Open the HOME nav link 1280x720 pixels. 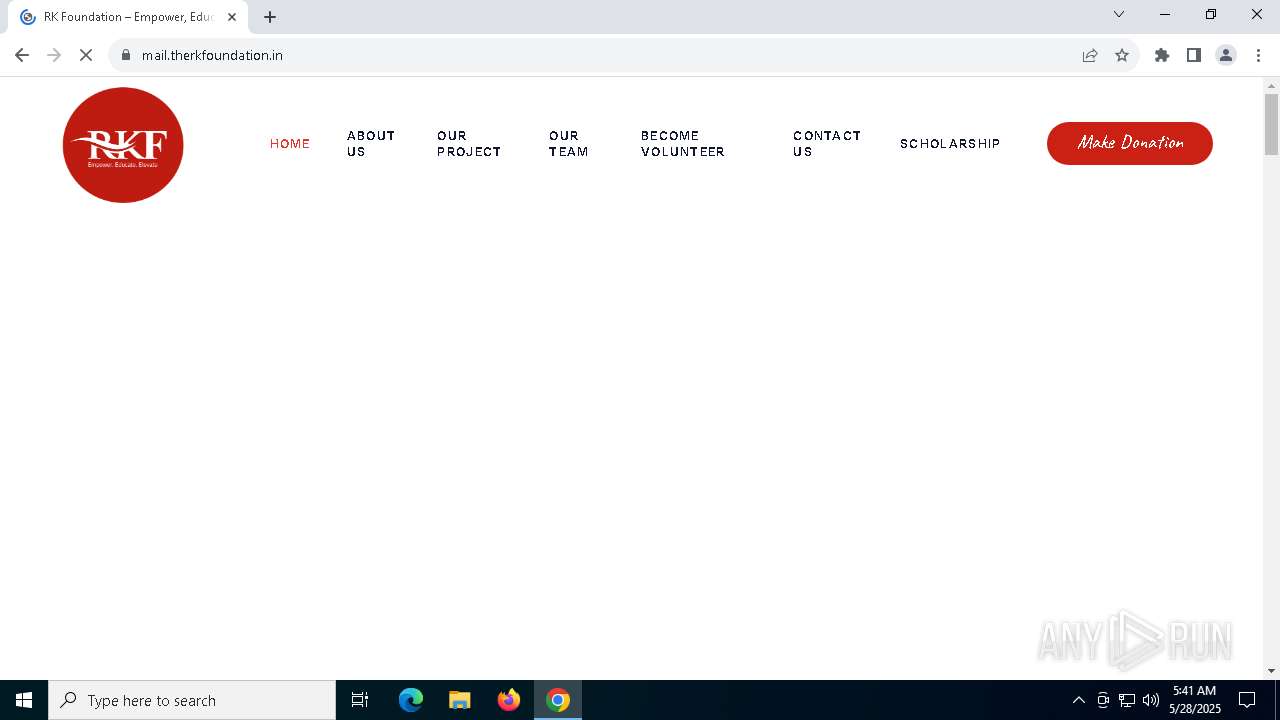290,144
